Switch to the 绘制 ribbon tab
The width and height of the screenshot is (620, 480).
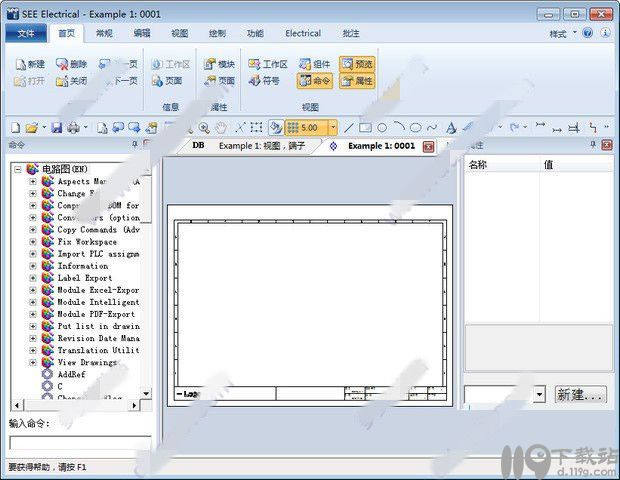pyautogui.click(x=217, y=33)
